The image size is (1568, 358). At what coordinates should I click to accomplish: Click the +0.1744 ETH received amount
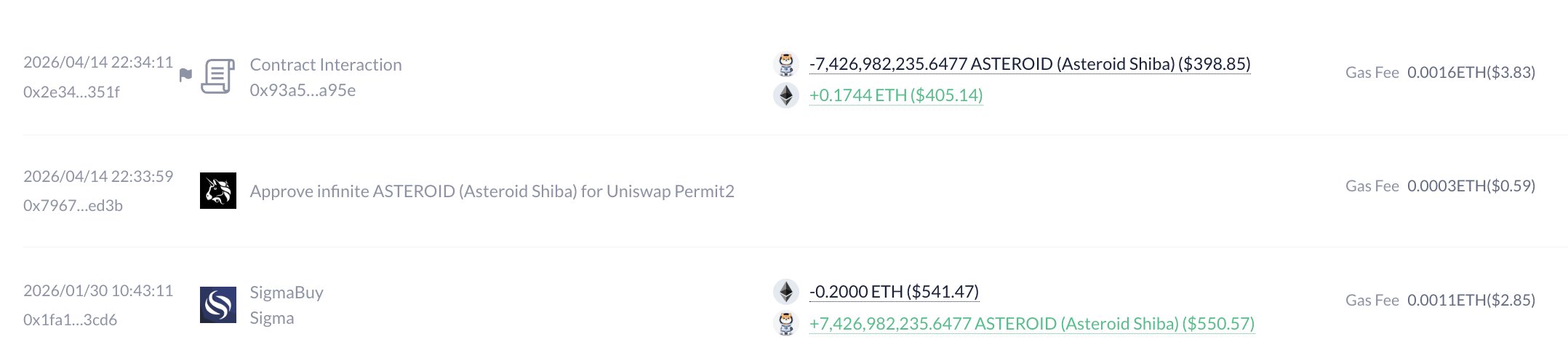[896, 95]
